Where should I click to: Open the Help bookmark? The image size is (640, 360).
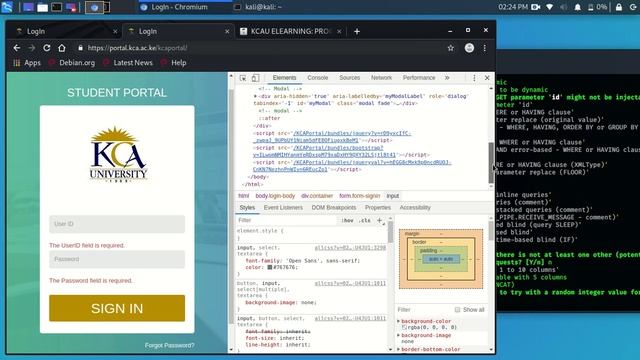click(x=174, y=63)
